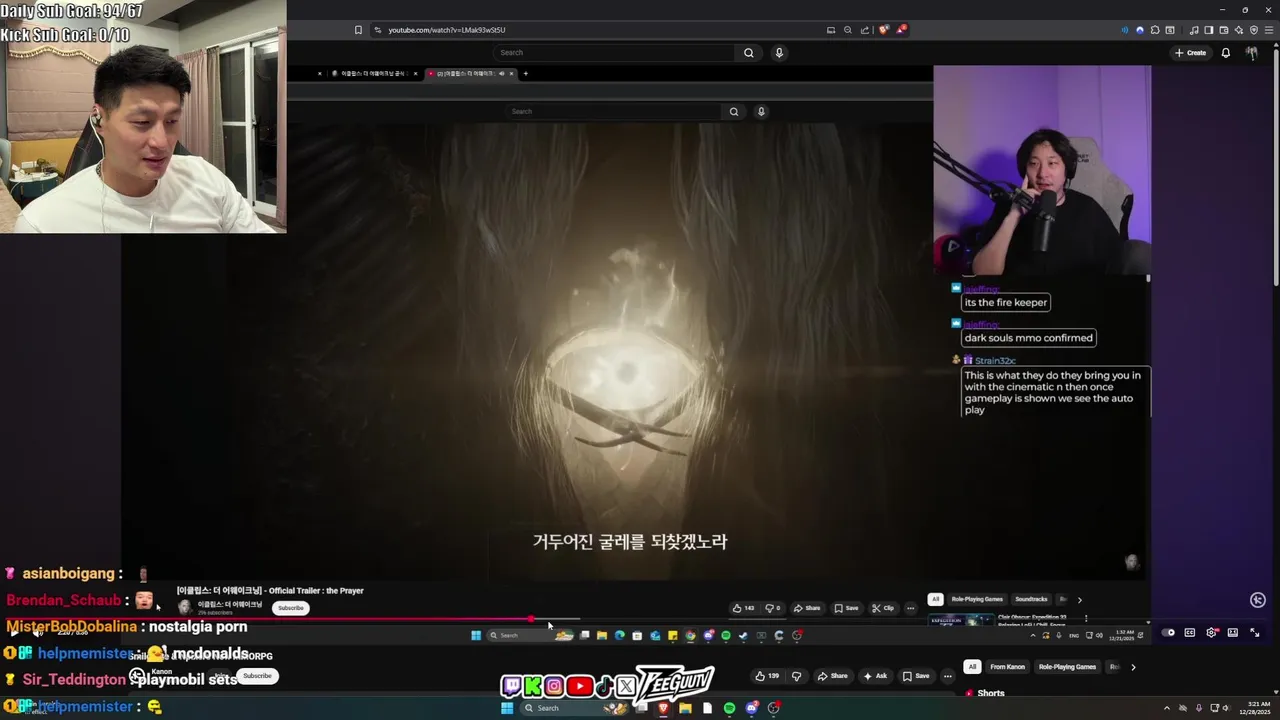Click the Clip button

[x=882, y=608]
